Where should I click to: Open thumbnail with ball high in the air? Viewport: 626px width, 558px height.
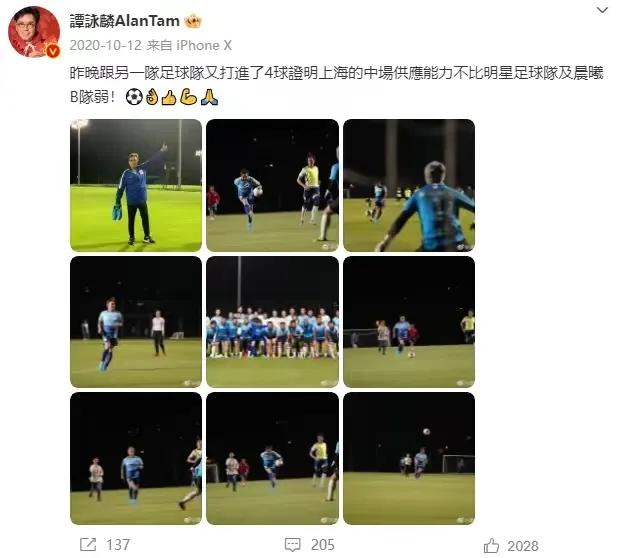409,458
